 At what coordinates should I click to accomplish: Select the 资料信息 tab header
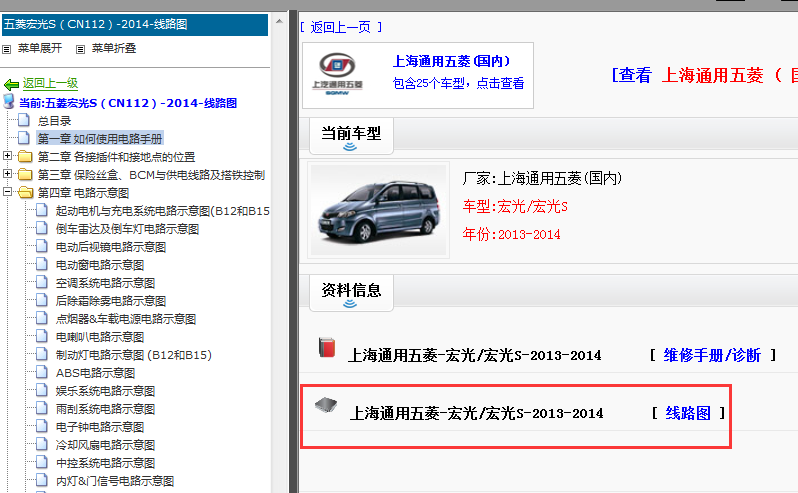[351, 293]
